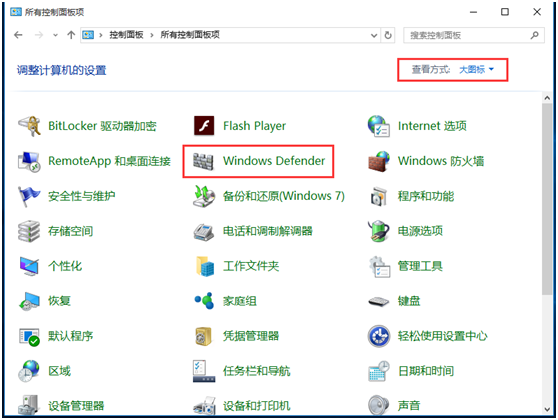Open 家庭组 icon

[x=205, y=301]
